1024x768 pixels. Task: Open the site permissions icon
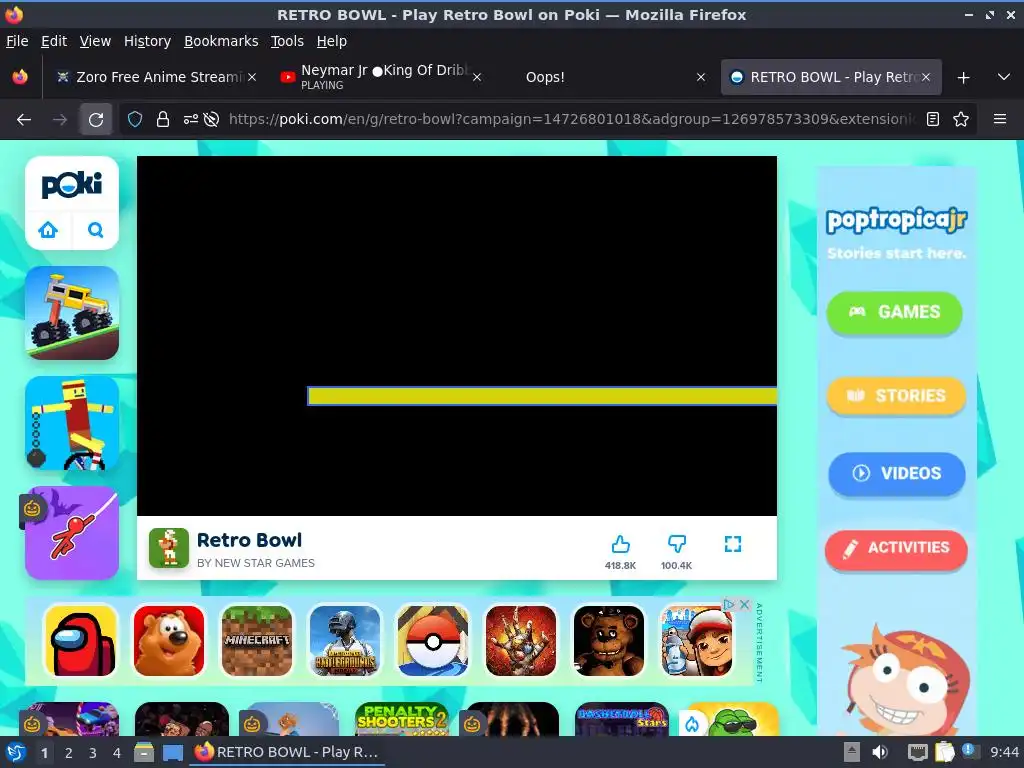(191, 120)
